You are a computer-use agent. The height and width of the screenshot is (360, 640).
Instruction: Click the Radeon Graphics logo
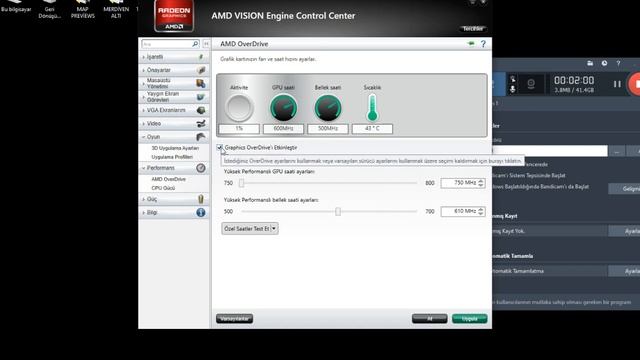pyautogui.click(x=174, y=16)
